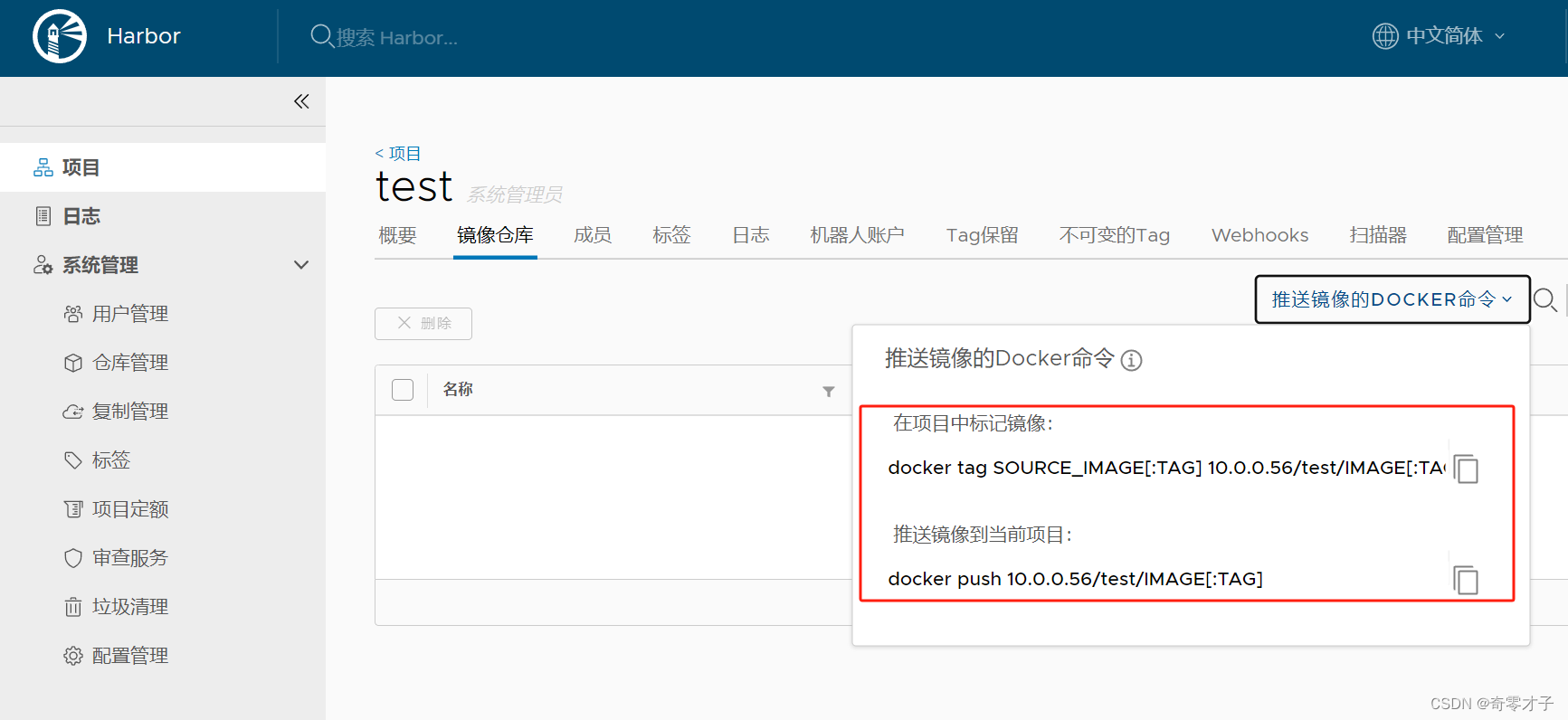The image size is (1568, 720).
Task: Click the 仓库管理 registries cube icon
Action: 73,363
